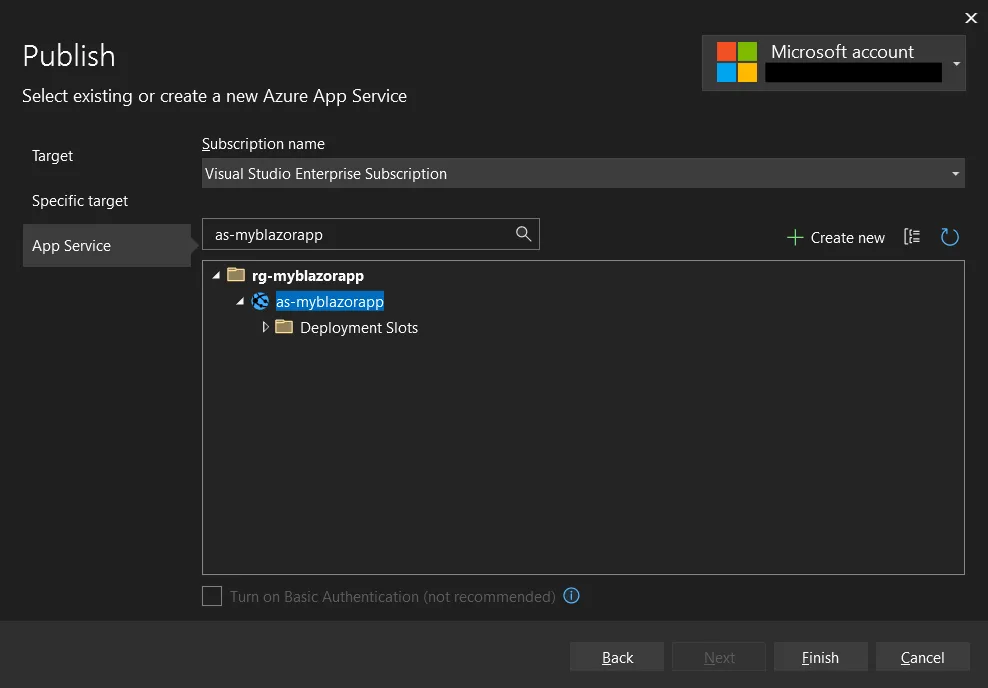
Task: Go to the Specific target step
Action: tap(80, 201)
